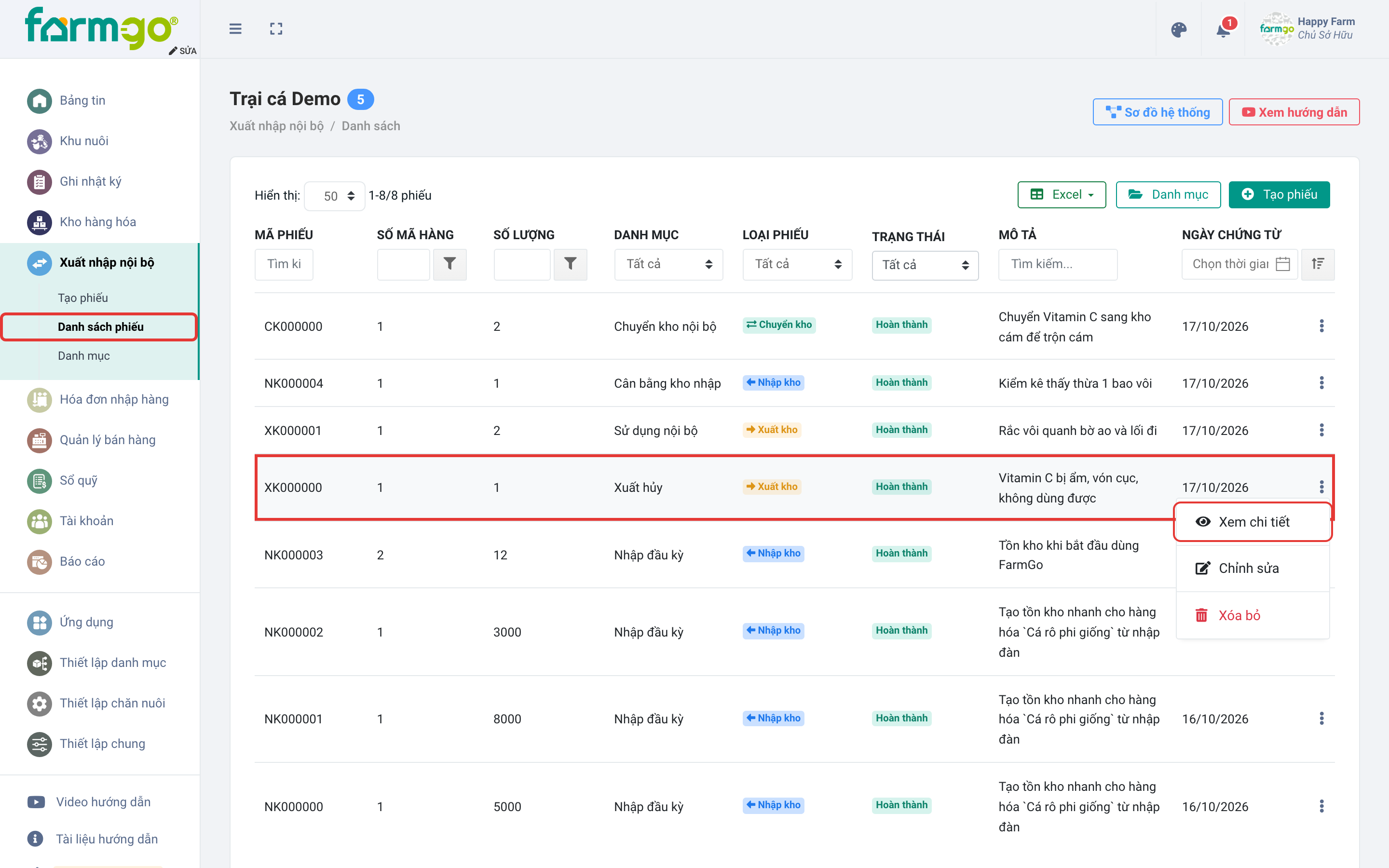Click Xem hướng dẫn video button
The height and width of the screenshot is (868, 1389).
(1294, 112)
